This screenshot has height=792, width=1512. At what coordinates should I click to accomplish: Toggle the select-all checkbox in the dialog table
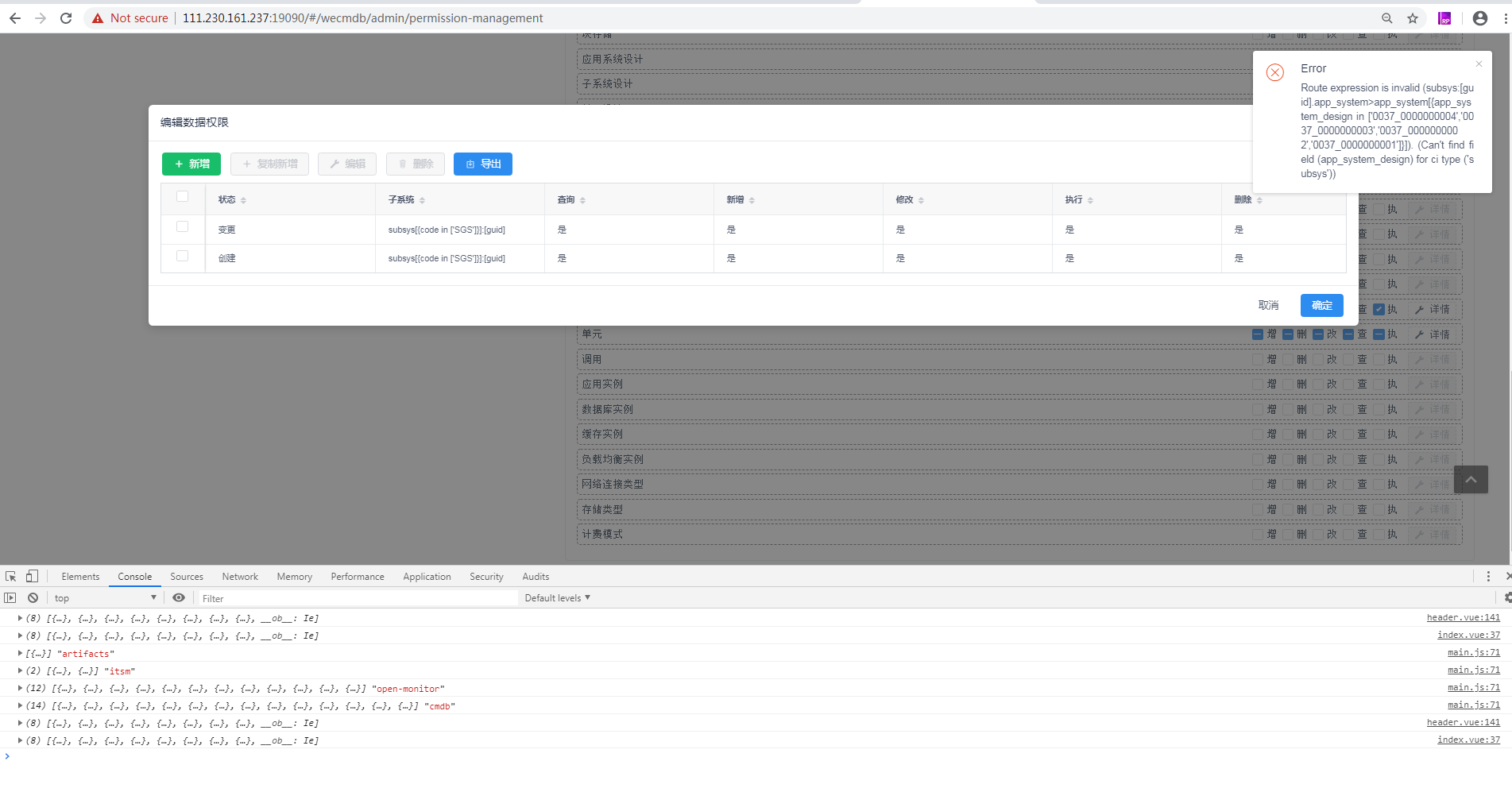click(x=183, y=197)
